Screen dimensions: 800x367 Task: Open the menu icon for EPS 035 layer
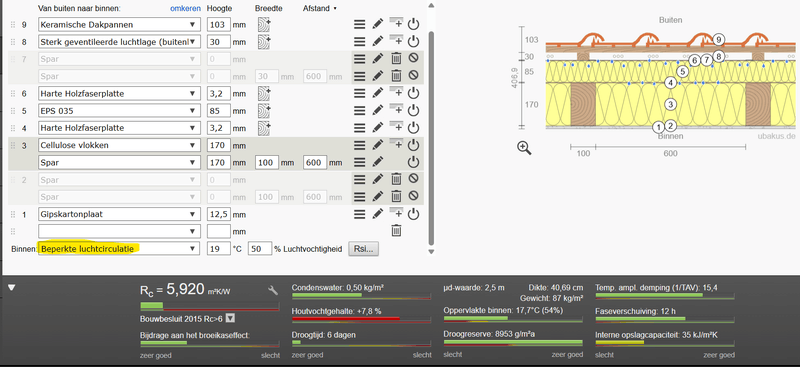click(x=360, y=110)
